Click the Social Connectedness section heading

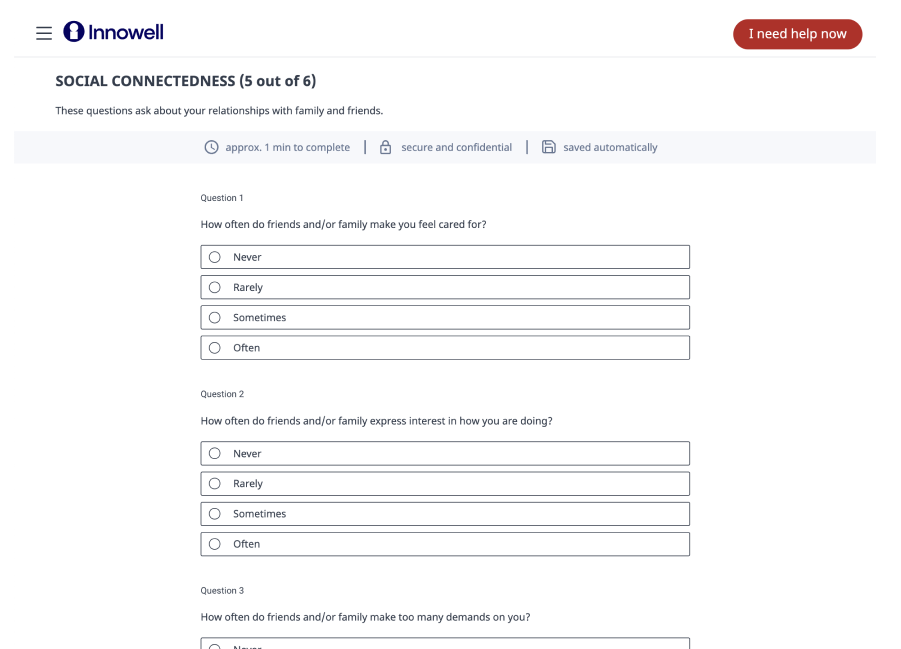186,81
